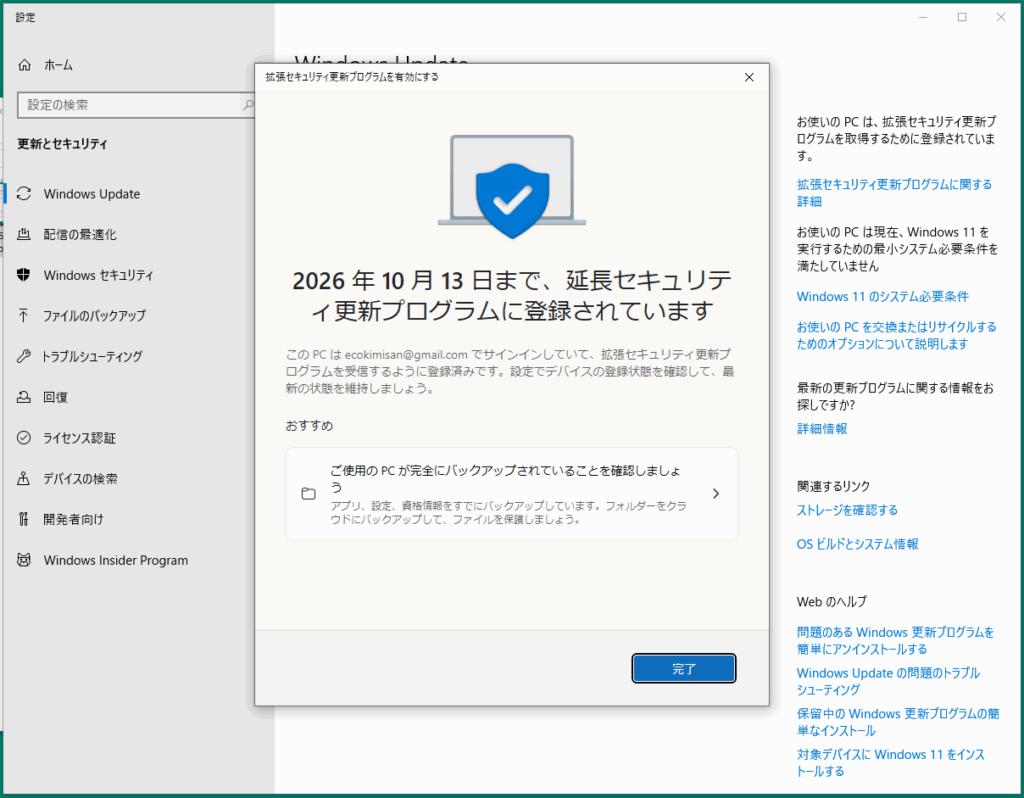Open OS ビルドとシステム情報 link

pos(857,544)
